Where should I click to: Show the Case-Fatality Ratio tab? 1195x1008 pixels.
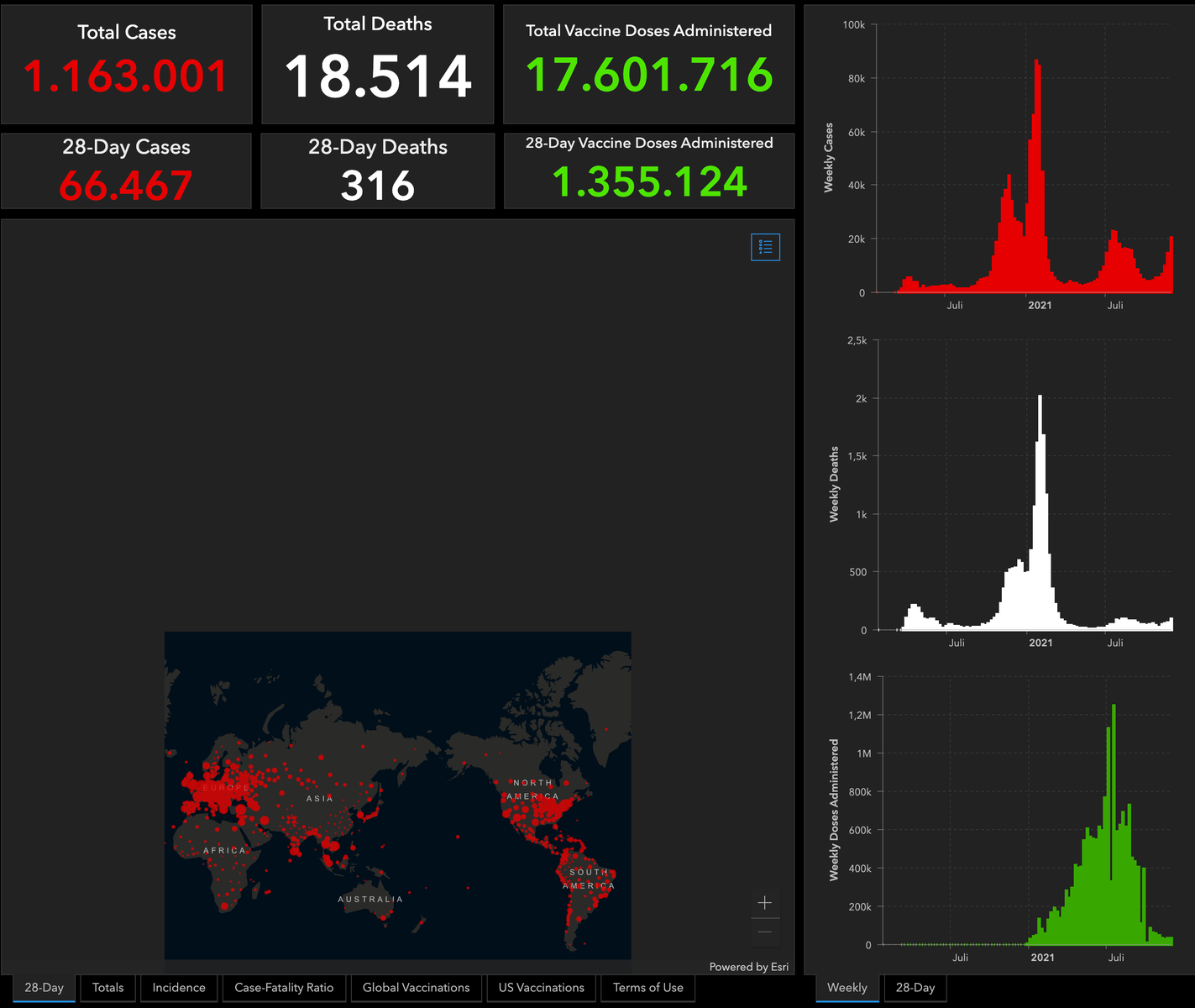pos(284,988)
